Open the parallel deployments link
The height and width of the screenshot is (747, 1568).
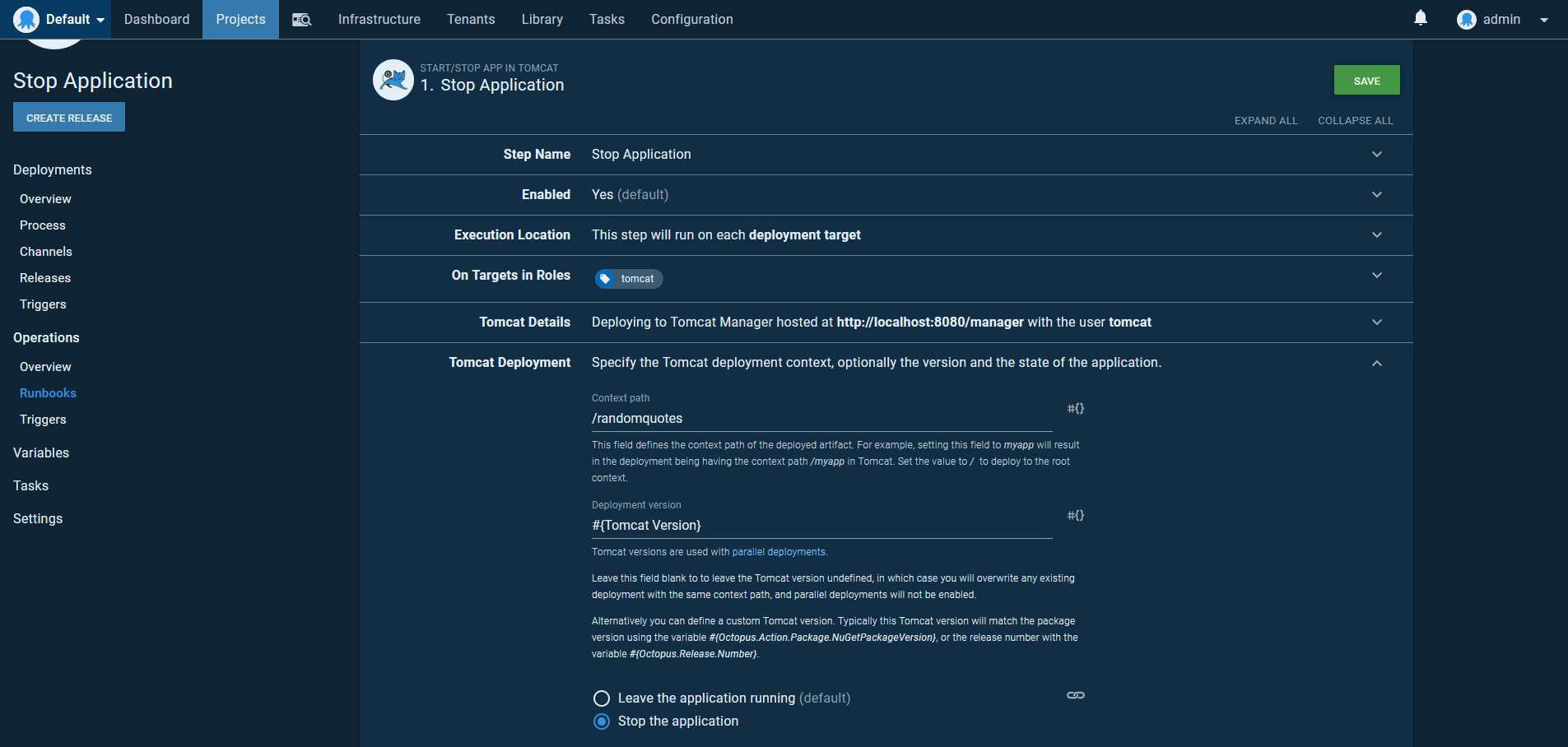coord(778,553)
